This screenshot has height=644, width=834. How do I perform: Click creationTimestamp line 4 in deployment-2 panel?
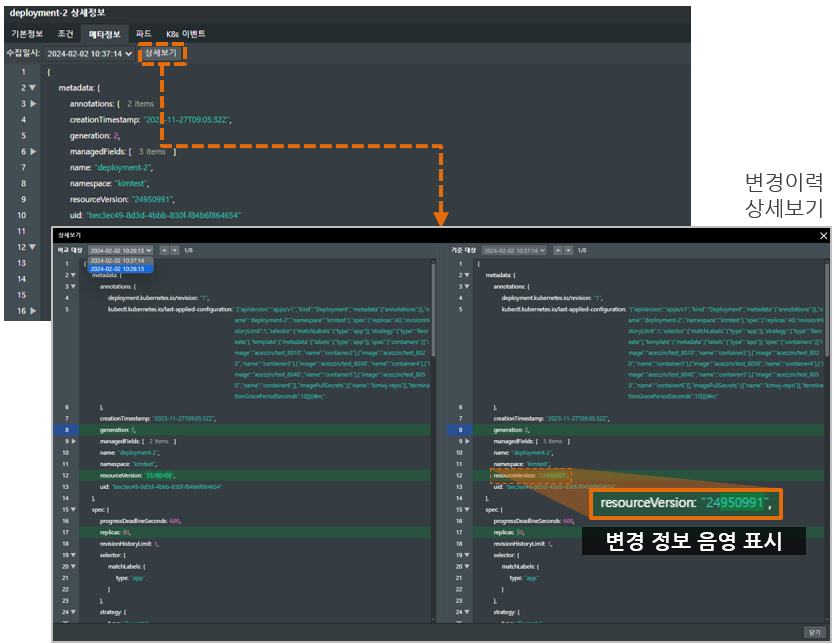pyautogui.click(x=151, y=120)
